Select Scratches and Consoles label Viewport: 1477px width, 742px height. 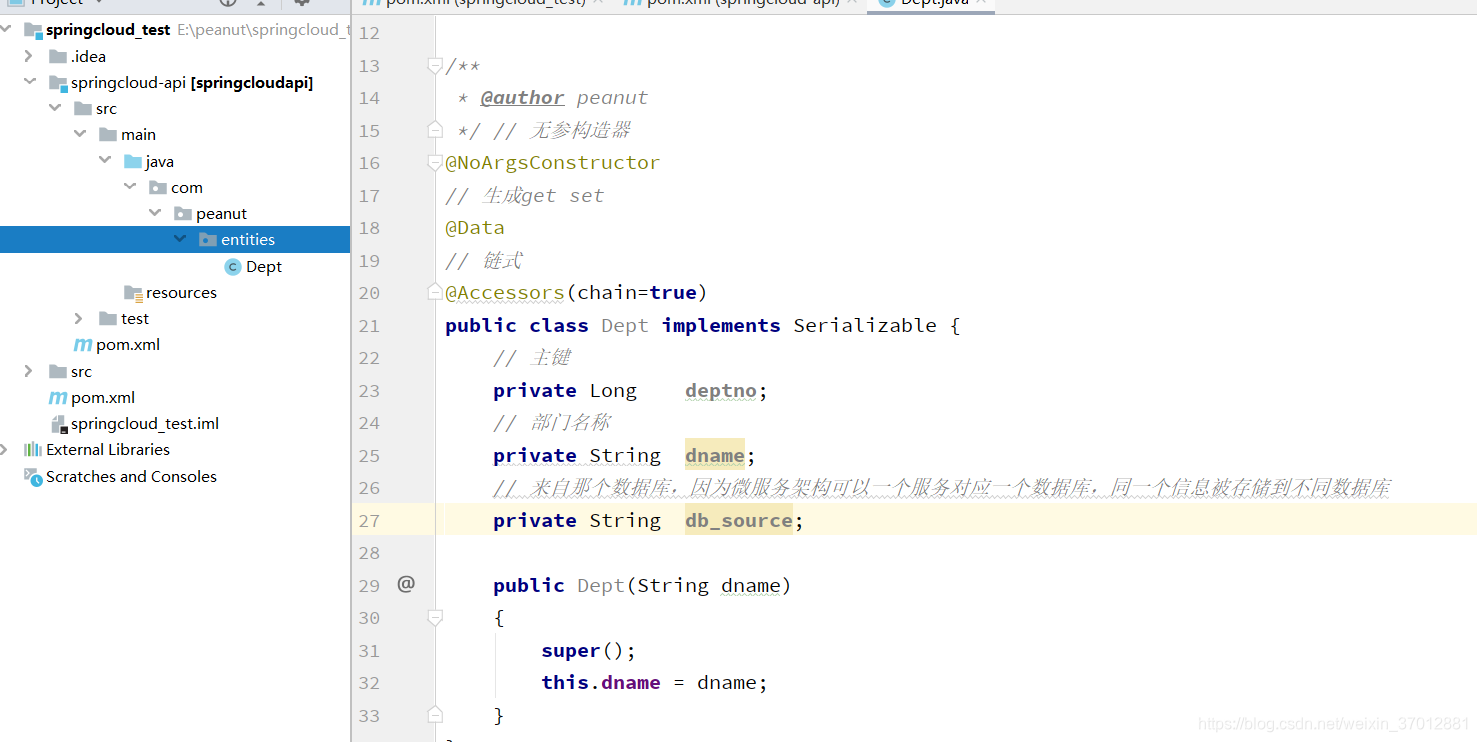pyautogui.click(x=131, y=476)
